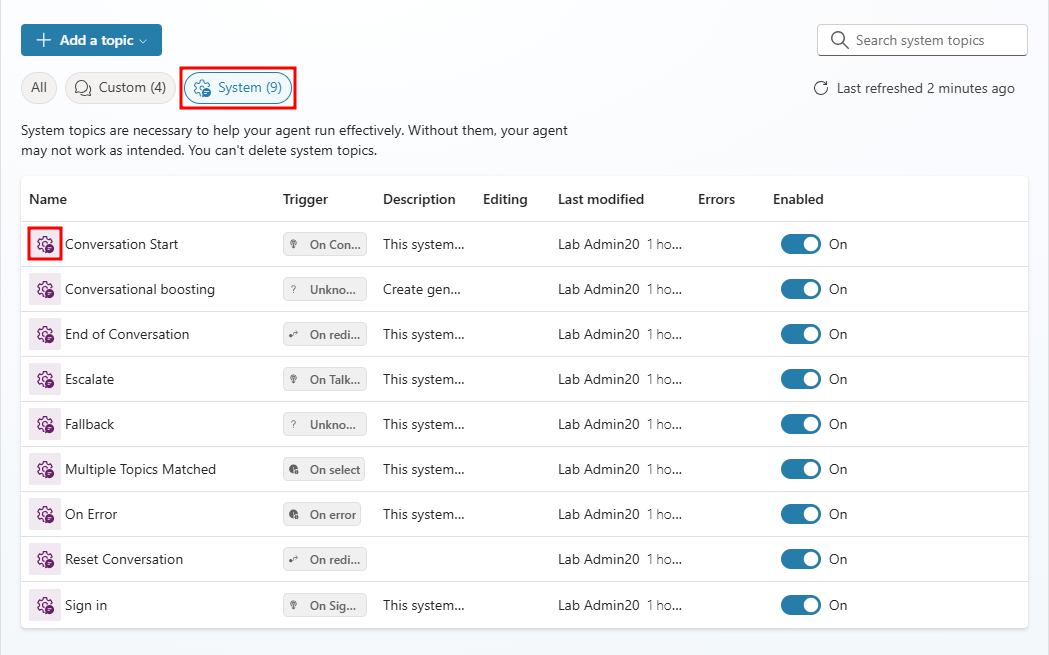Expand the Add a topic dropdown chevron
1049x655 pixels.
coord(143,41)
